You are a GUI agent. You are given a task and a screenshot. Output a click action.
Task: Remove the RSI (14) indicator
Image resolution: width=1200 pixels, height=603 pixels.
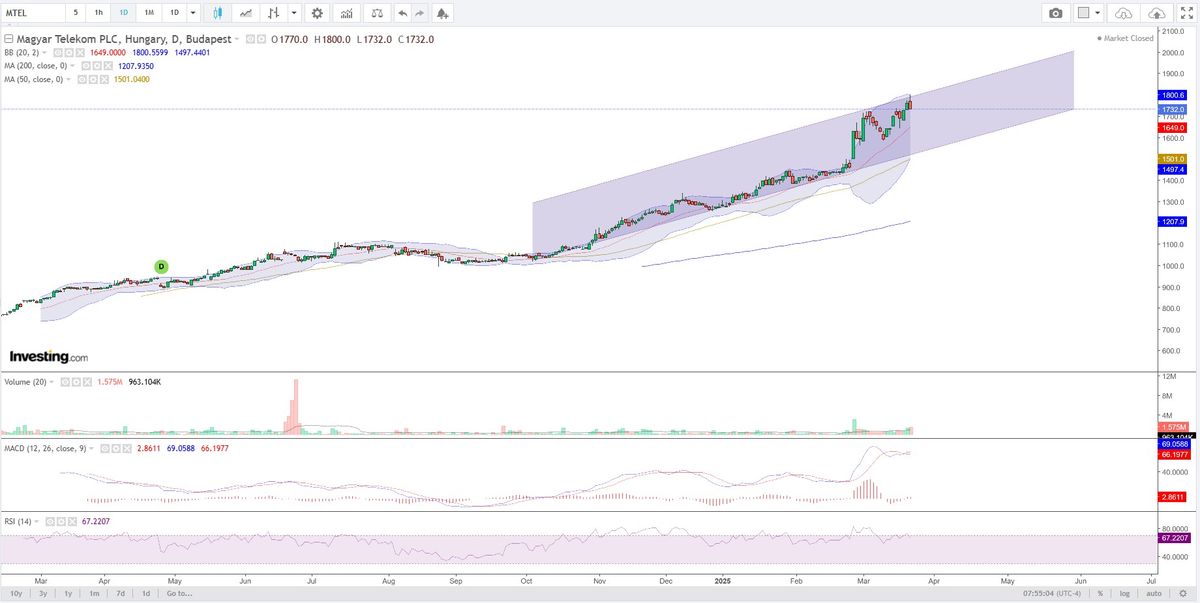(73, 521)
